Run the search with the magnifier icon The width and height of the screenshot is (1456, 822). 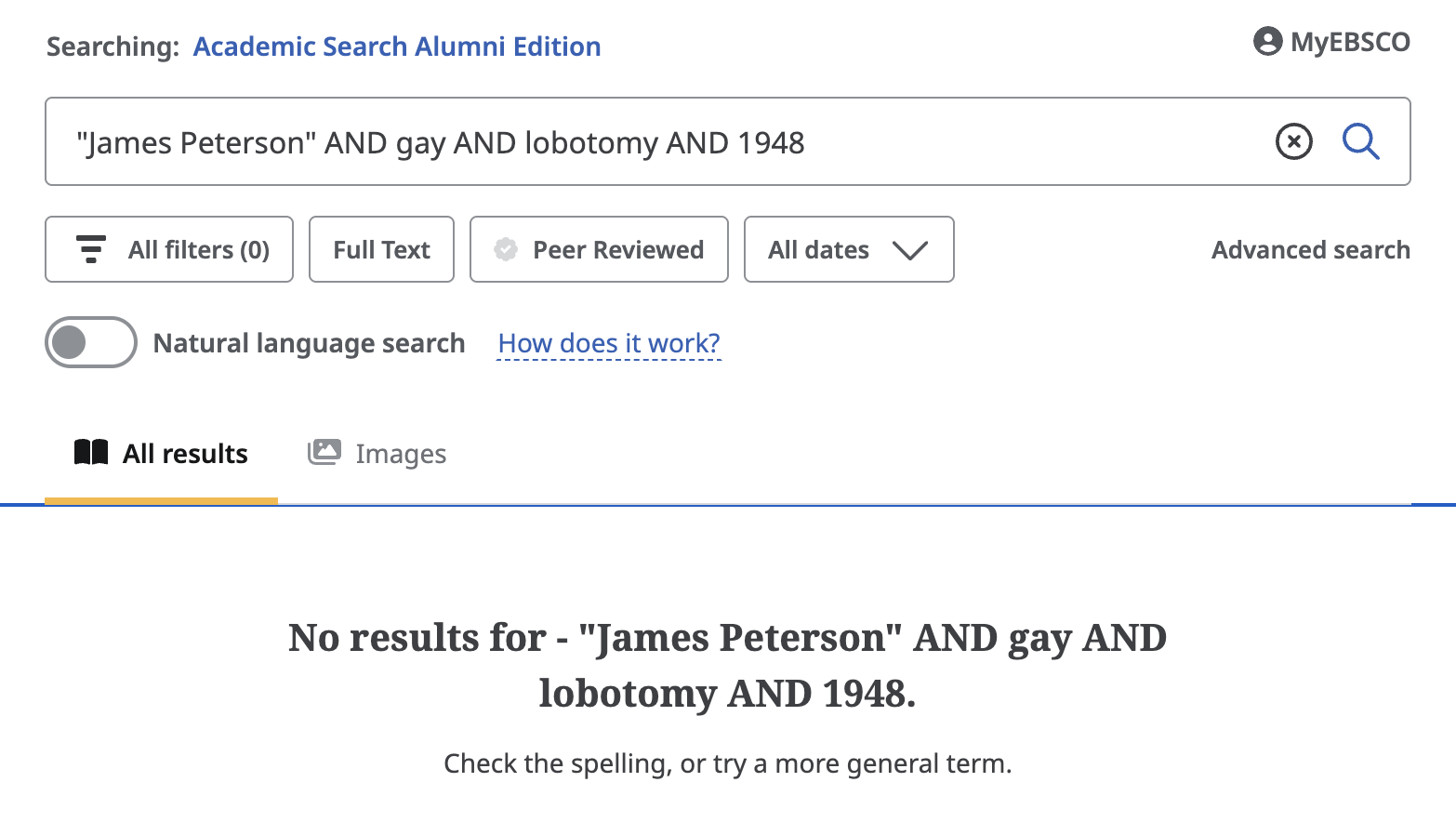(1360, 142)
